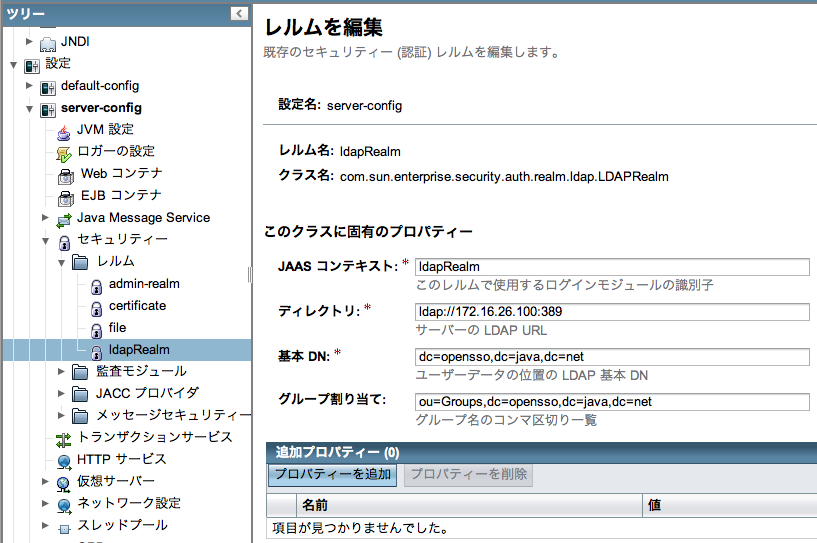Image resolution: width=817 pixels, height=543 pixels.
Task: Click the Java Message Service icon
Action: 64,218
